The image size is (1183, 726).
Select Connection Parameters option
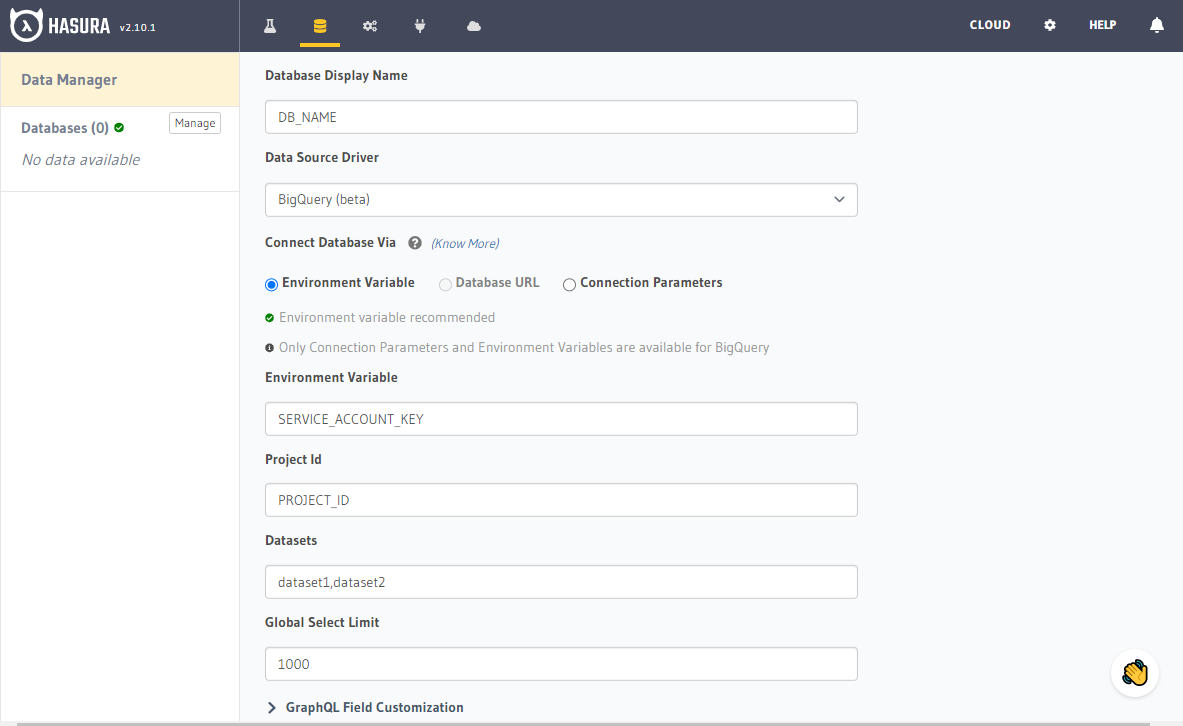click(569, 284)
